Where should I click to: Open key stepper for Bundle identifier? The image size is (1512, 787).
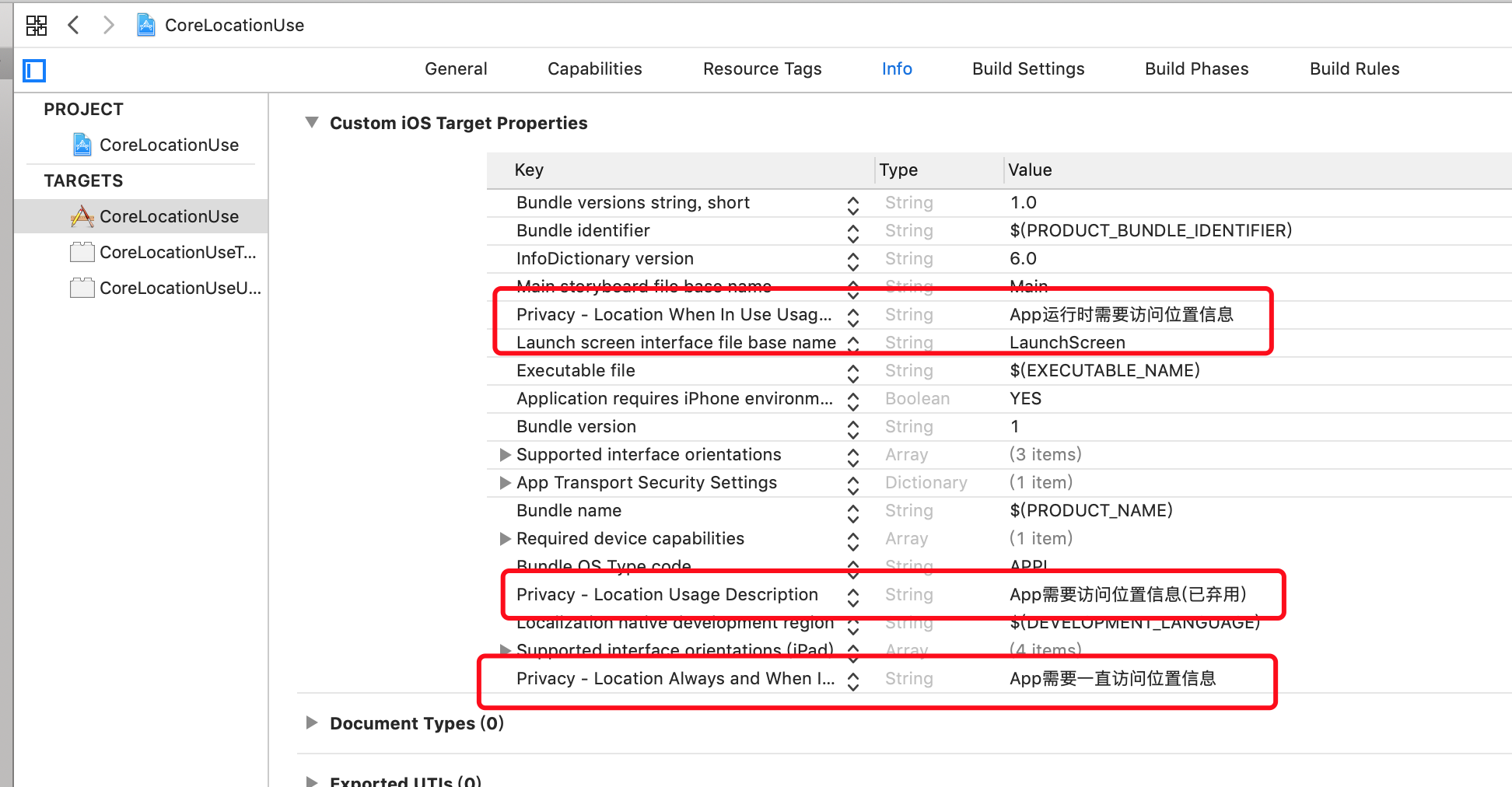(x=853, y=233)
